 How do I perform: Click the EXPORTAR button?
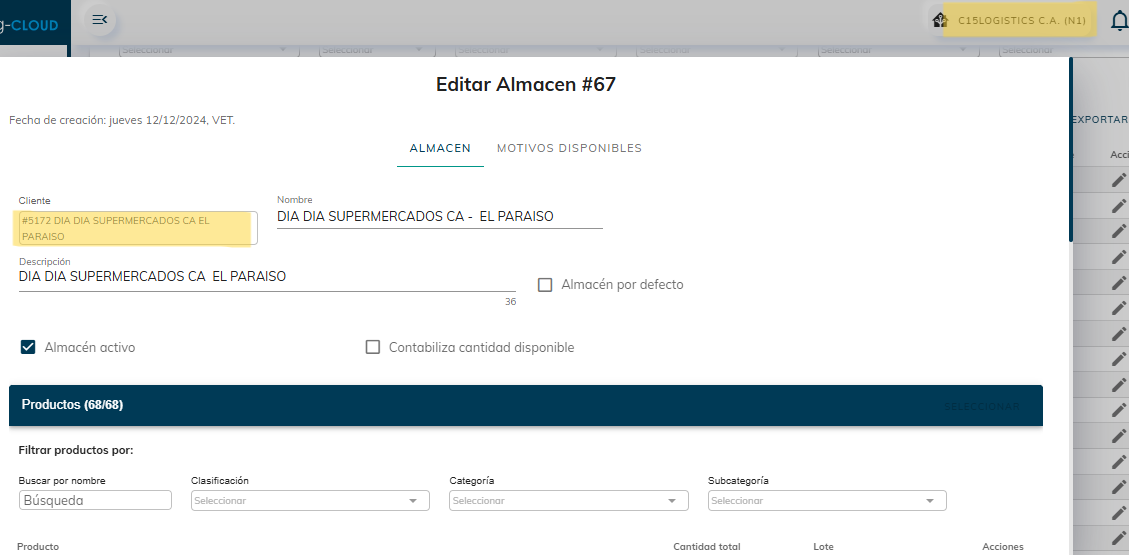pyautogui.click(x=1099, y=120)
